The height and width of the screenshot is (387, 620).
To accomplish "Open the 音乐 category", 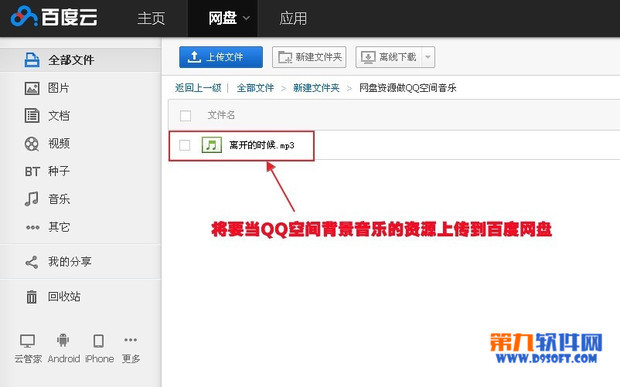I will tap(59, 199).
